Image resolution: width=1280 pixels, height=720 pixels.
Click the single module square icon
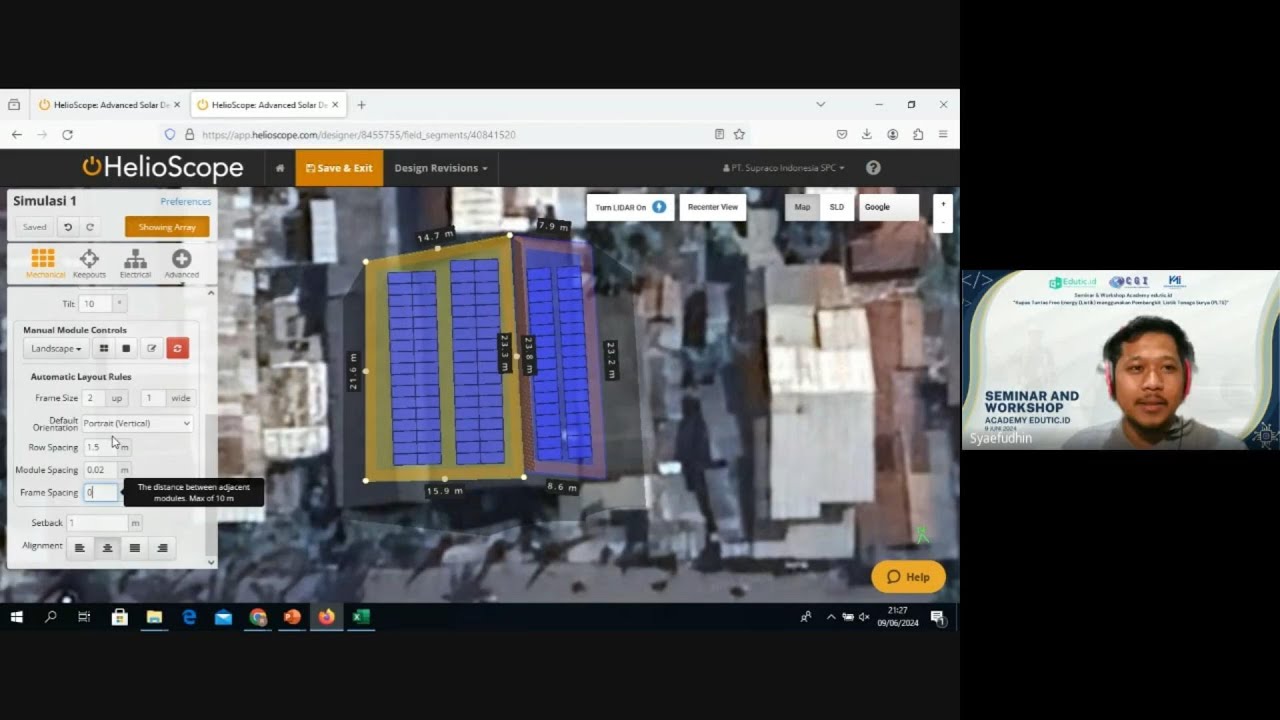(126, 348)
